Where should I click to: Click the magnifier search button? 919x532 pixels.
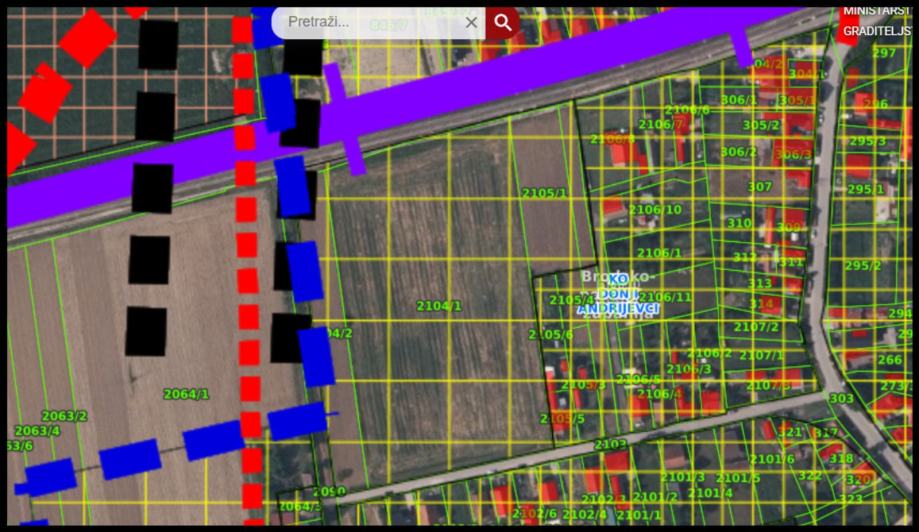pos(503,22)
